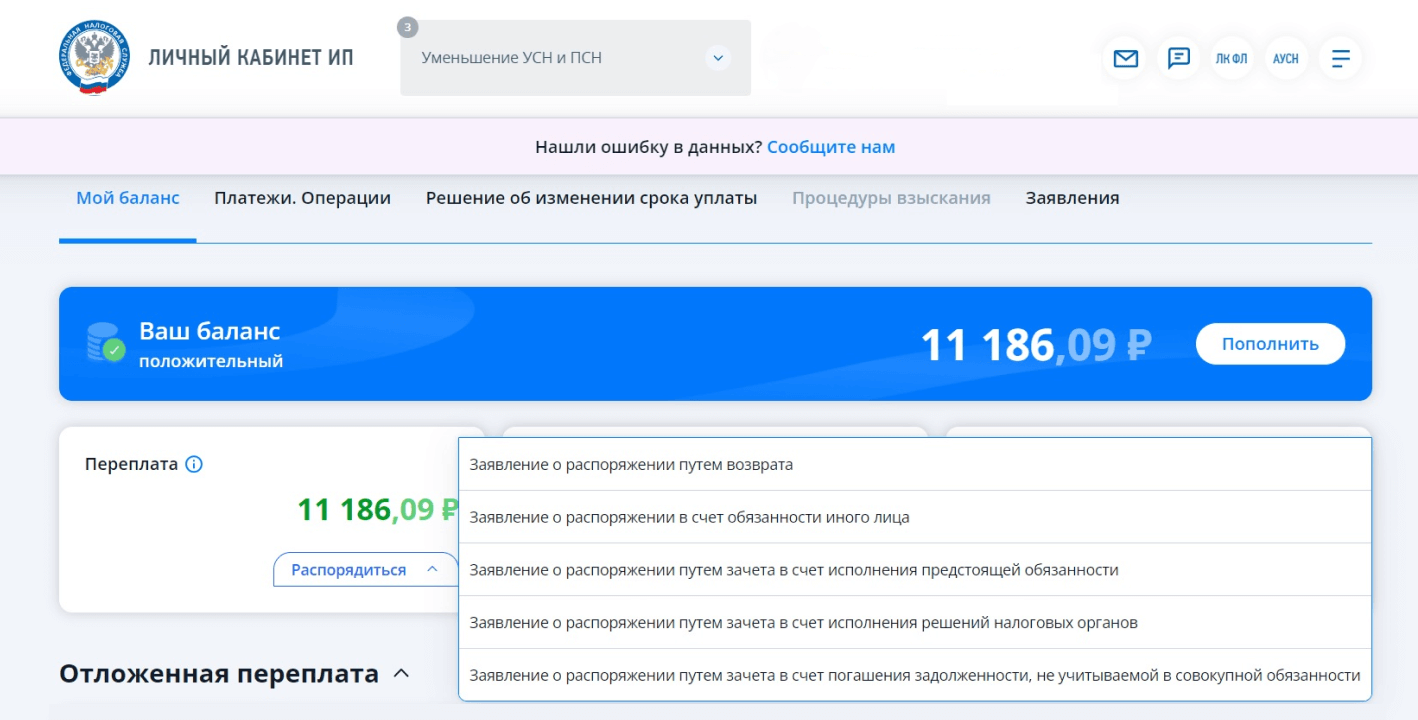Collapse the Распорядиться dropdown button
This screenshot has width=1418, height=720.
click(365, 570)
